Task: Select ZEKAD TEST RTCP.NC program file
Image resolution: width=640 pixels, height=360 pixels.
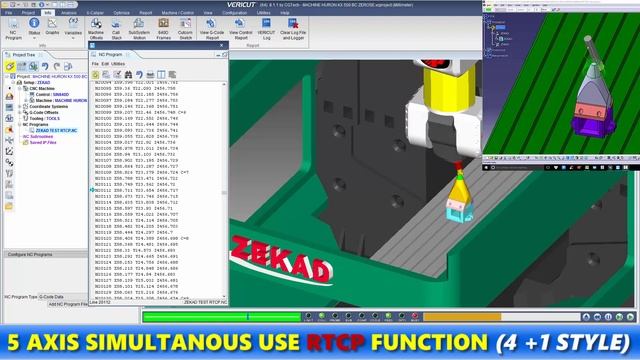Action: pos(56,131)
